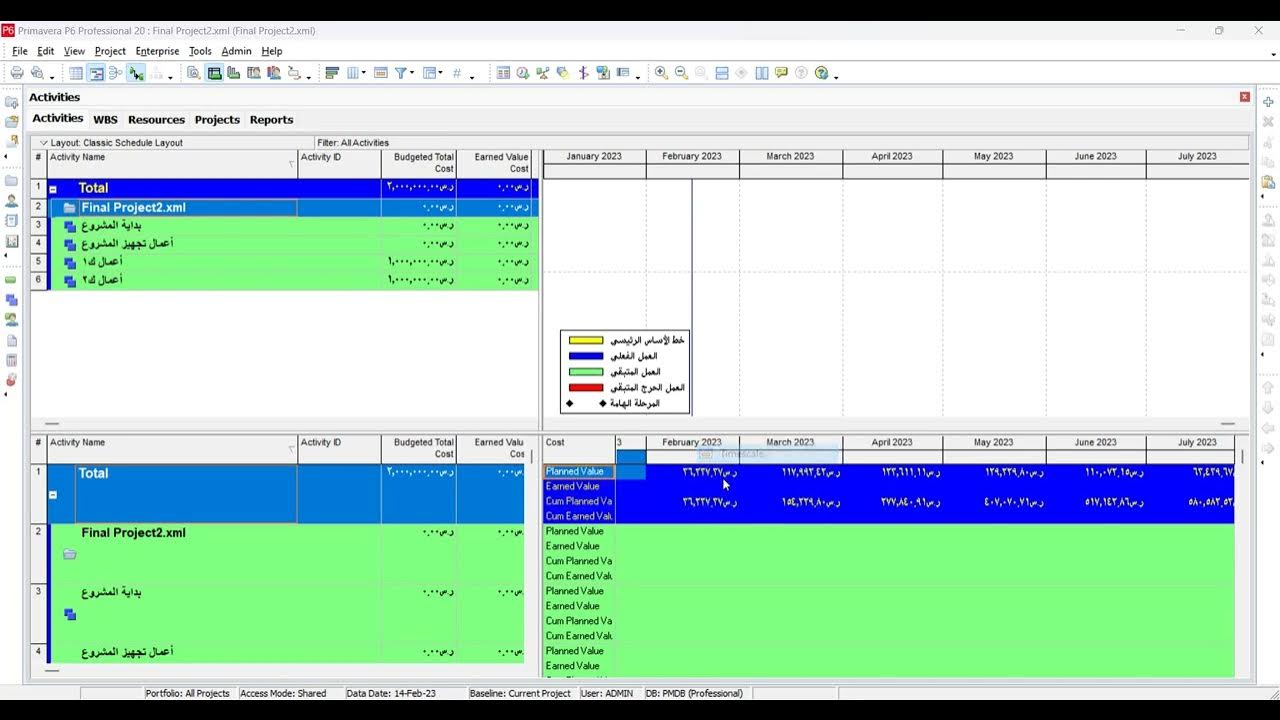Open dropdown arrow next to Print Preview
This screenshot has height=720, width=1280.
click(x=52, y=76)
